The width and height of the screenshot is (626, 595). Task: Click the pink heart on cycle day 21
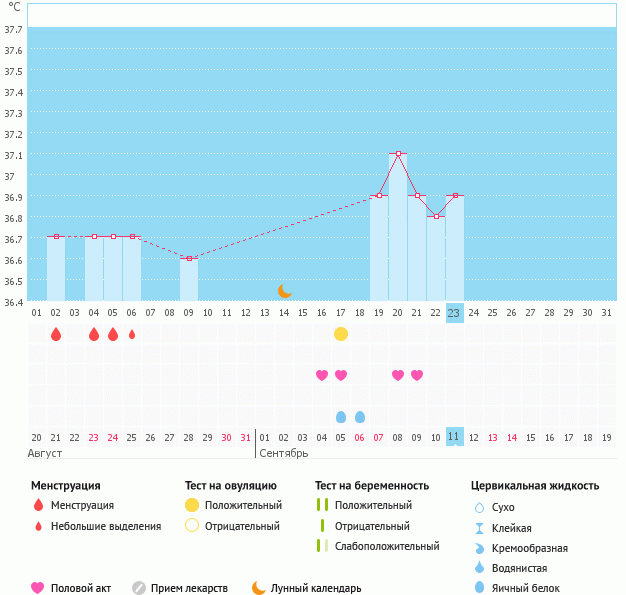click(417, 375)
